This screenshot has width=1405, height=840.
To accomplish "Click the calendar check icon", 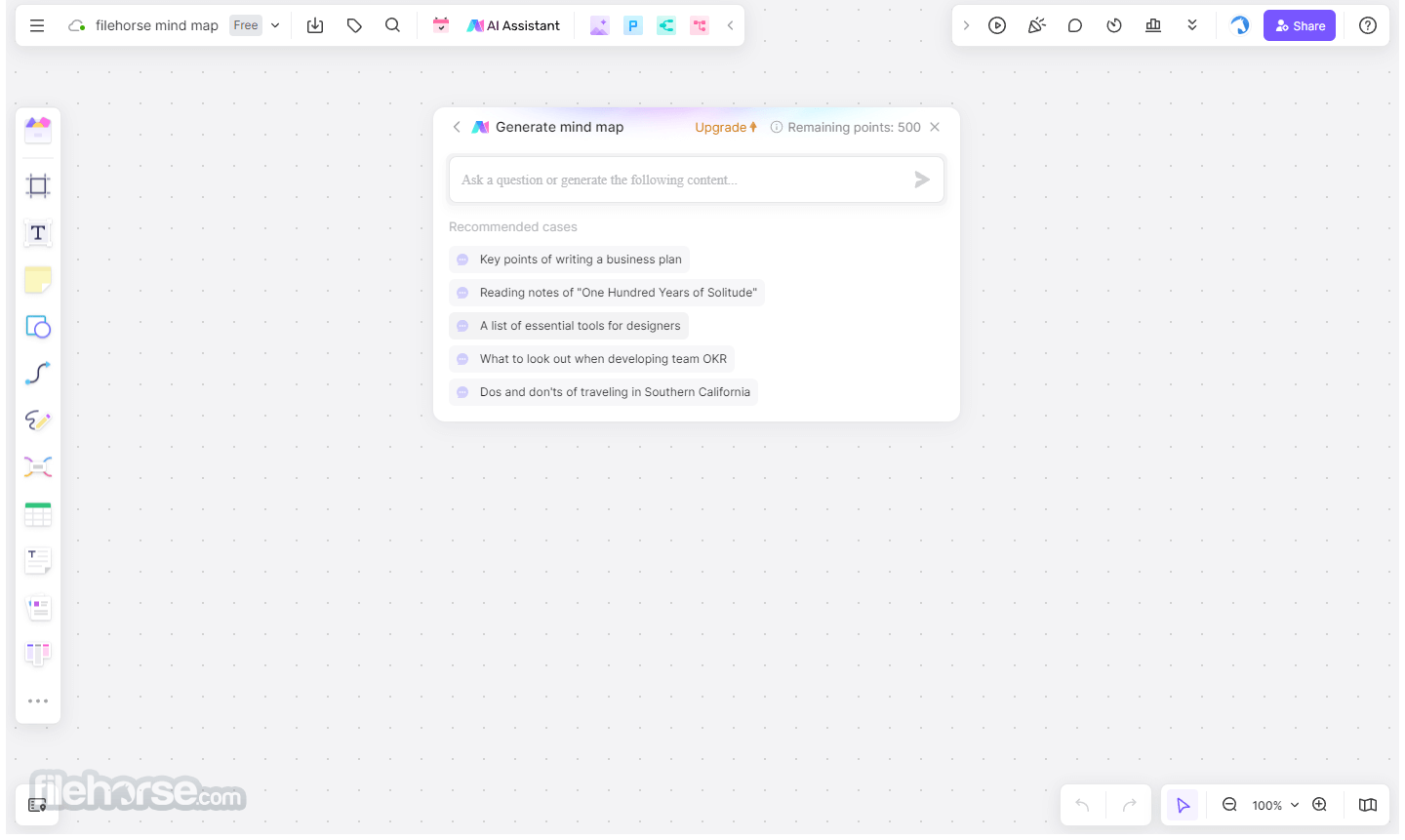I will coord(441,25).
